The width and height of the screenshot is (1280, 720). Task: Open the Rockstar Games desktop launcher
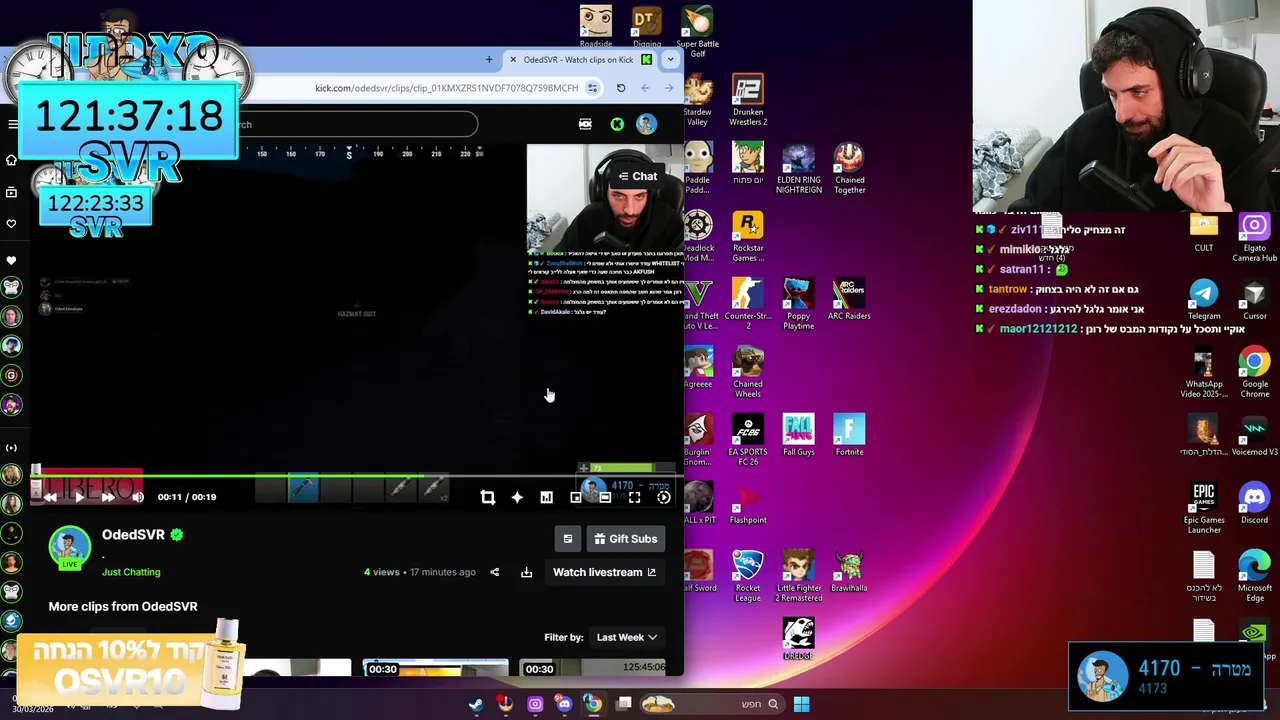[x=748, y=236]
